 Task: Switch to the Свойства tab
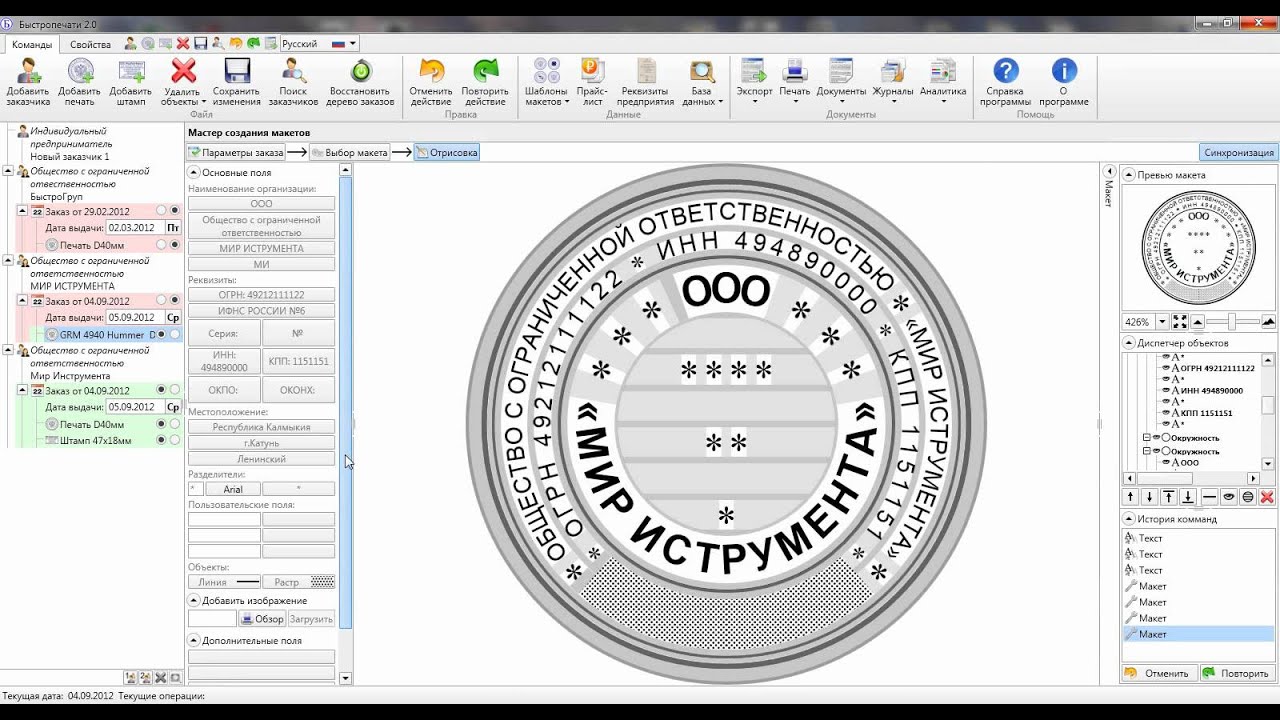pyautogui.click(x=90, y=44)
